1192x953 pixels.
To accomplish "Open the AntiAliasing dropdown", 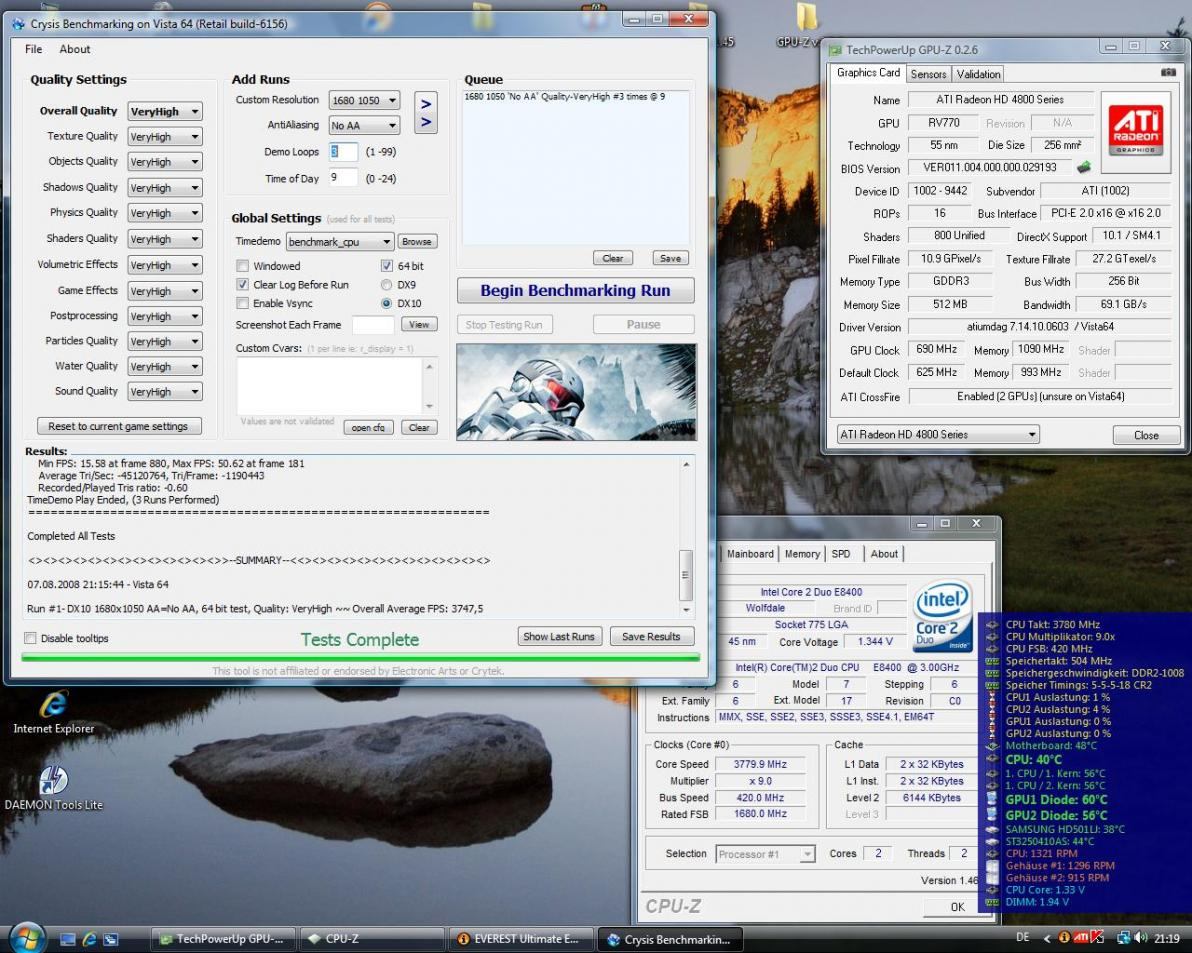I will tap(364, 125).
